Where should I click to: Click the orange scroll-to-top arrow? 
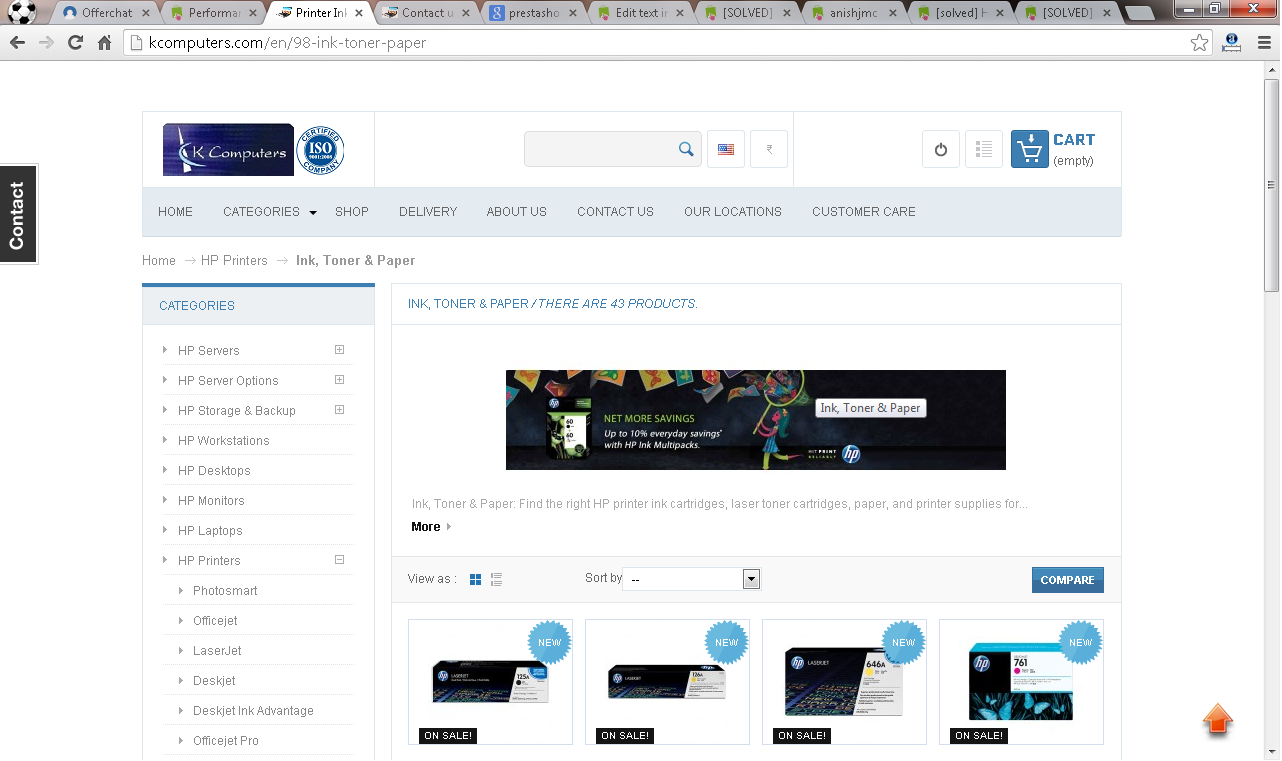(1218, 719)
